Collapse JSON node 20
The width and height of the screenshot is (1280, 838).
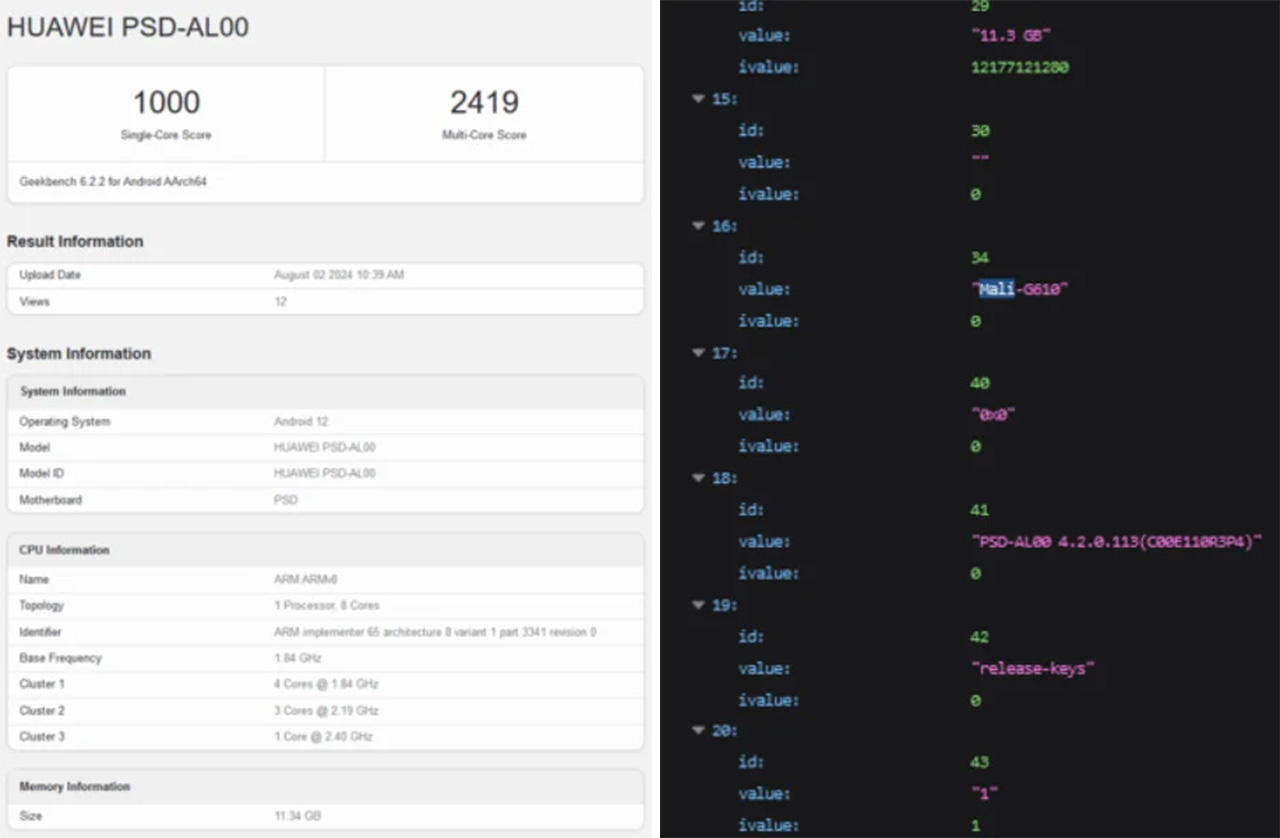(698, 731)
